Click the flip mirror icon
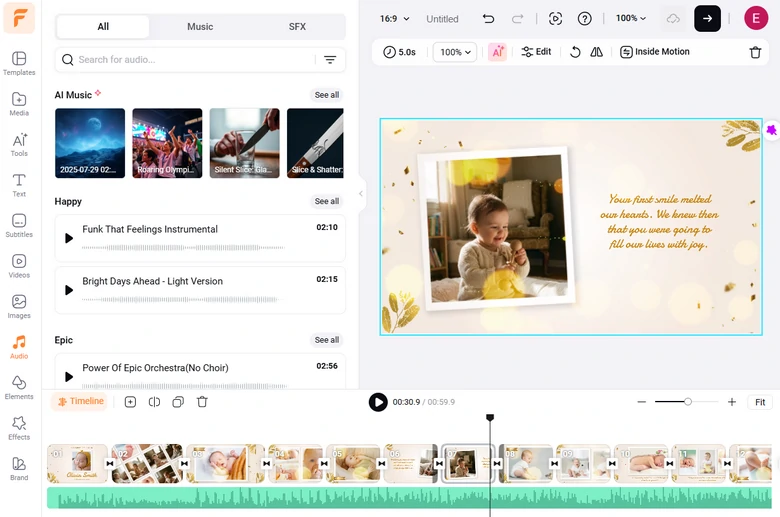 (597, 52)
